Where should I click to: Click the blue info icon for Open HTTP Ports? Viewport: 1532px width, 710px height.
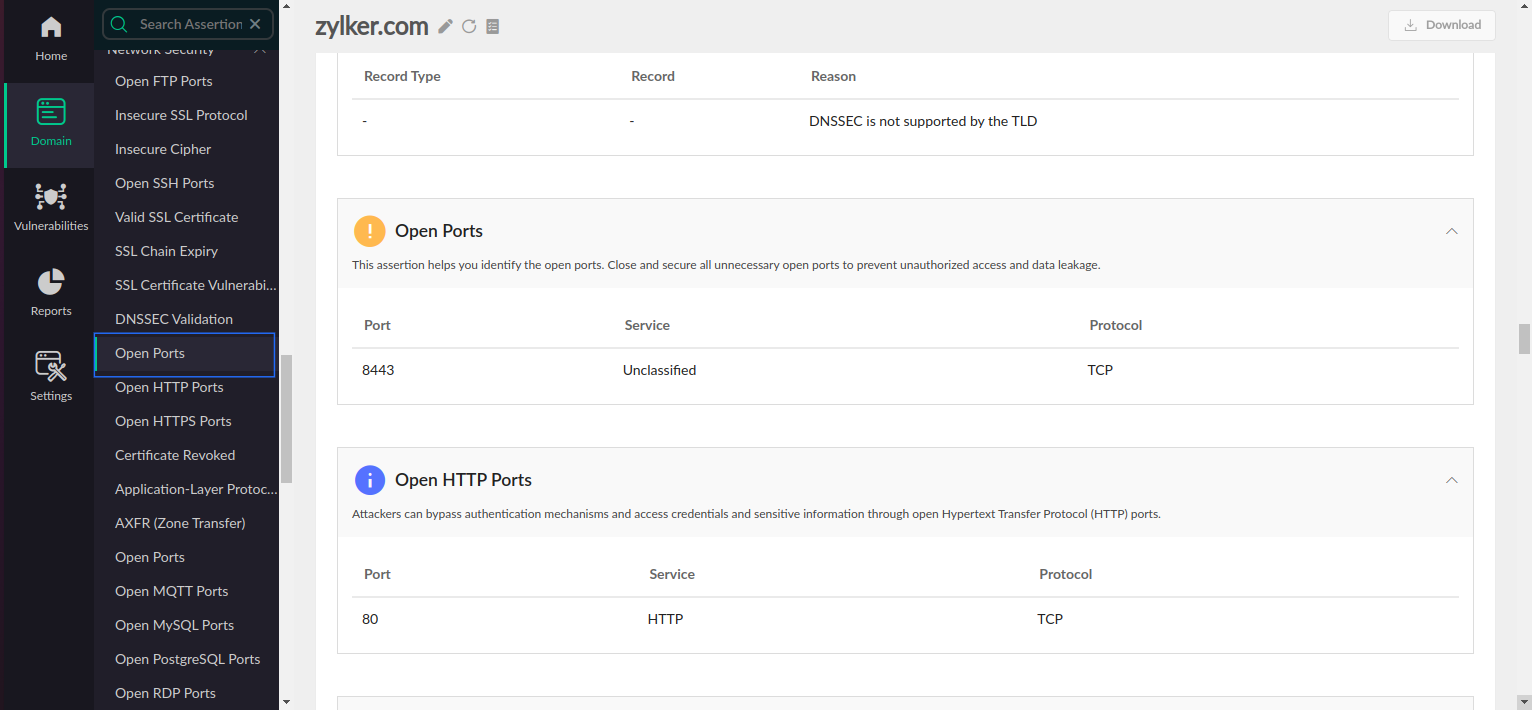point(370,480)
